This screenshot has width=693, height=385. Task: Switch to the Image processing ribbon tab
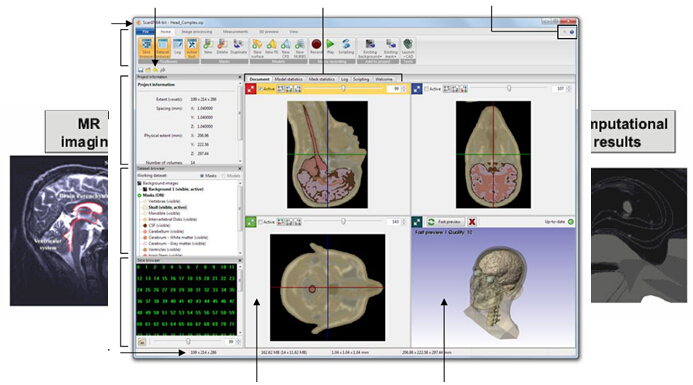(197, 32)
